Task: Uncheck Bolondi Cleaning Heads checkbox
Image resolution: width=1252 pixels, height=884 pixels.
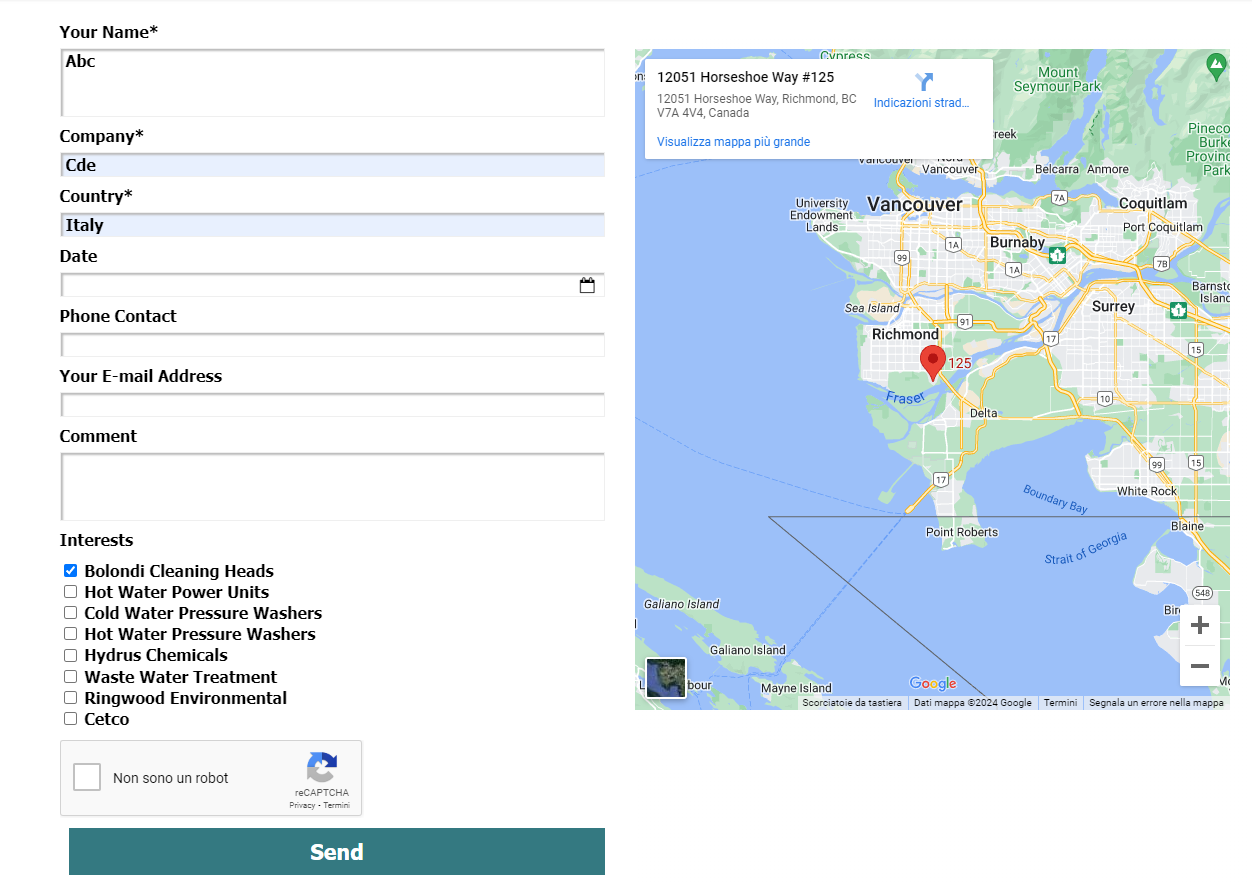Action: click(70, 571)
